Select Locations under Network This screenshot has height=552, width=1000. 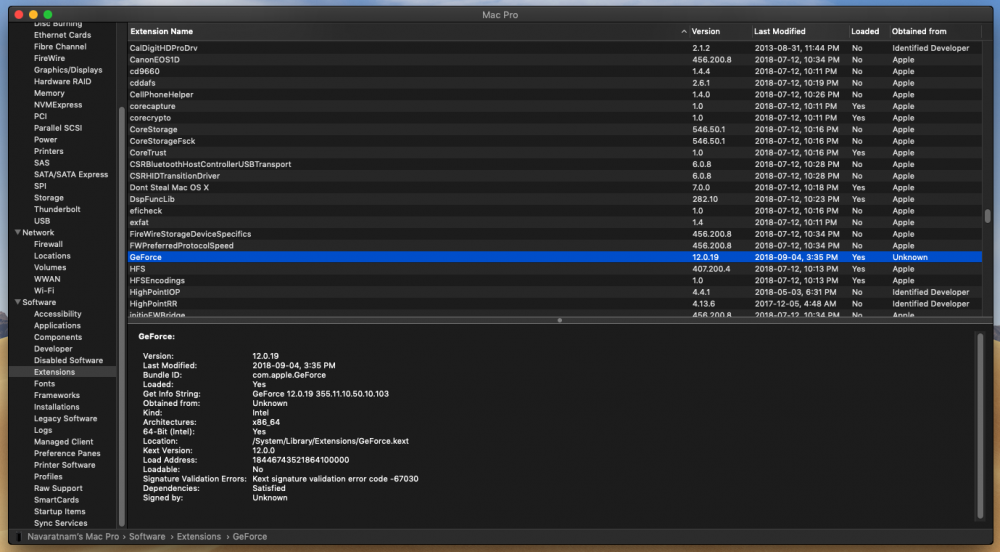point(52,256)
